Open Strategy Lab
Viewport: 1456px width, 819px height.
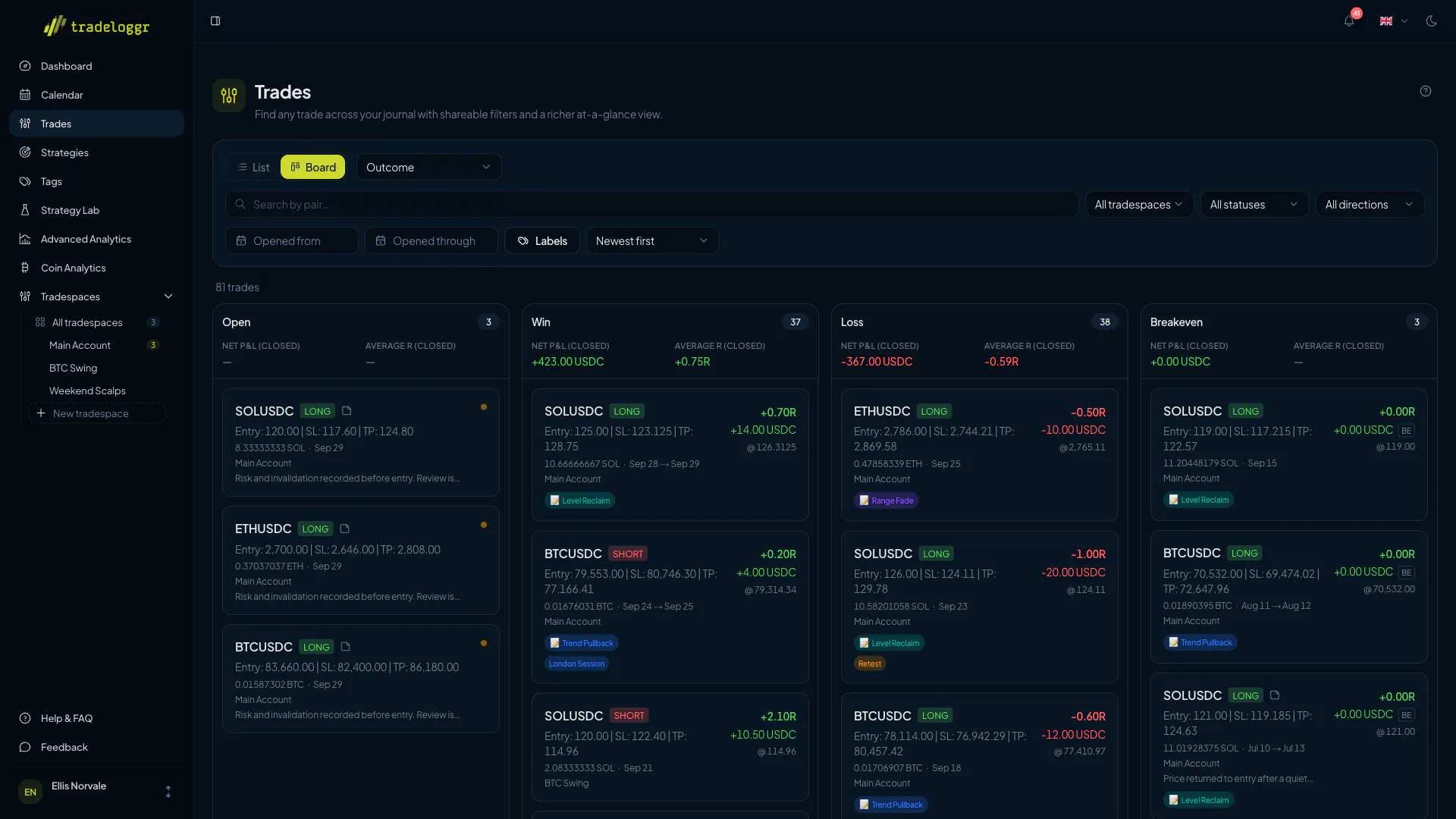tap(96, 210)
